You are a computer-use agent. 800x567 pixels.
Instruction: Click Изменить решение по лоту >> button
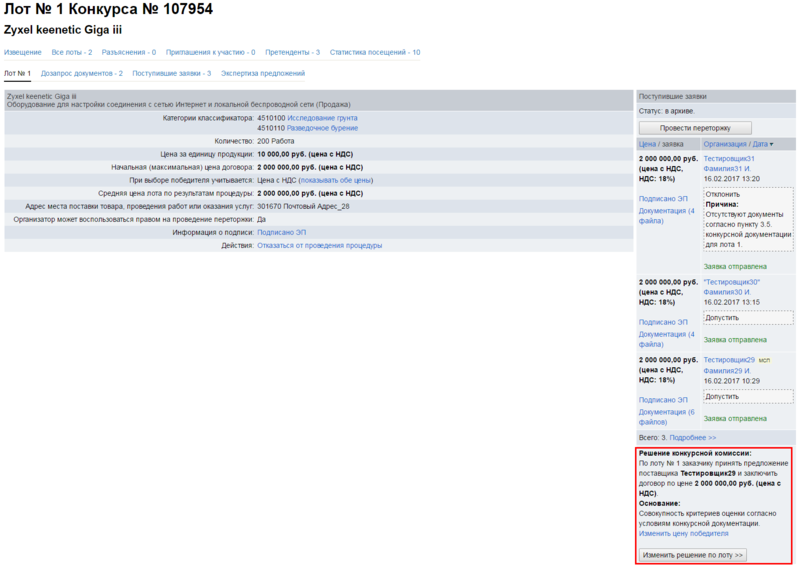(x=692, y=555)
